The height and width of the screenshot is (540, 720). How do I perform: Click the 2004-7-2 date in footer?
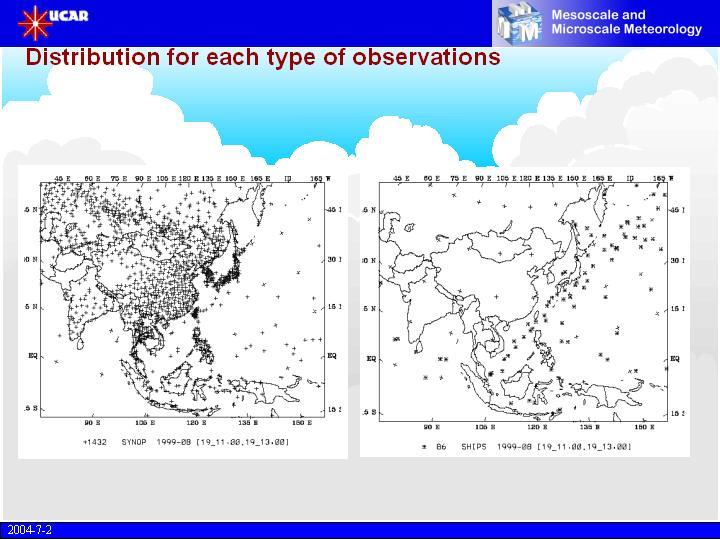tap(30, 530)
